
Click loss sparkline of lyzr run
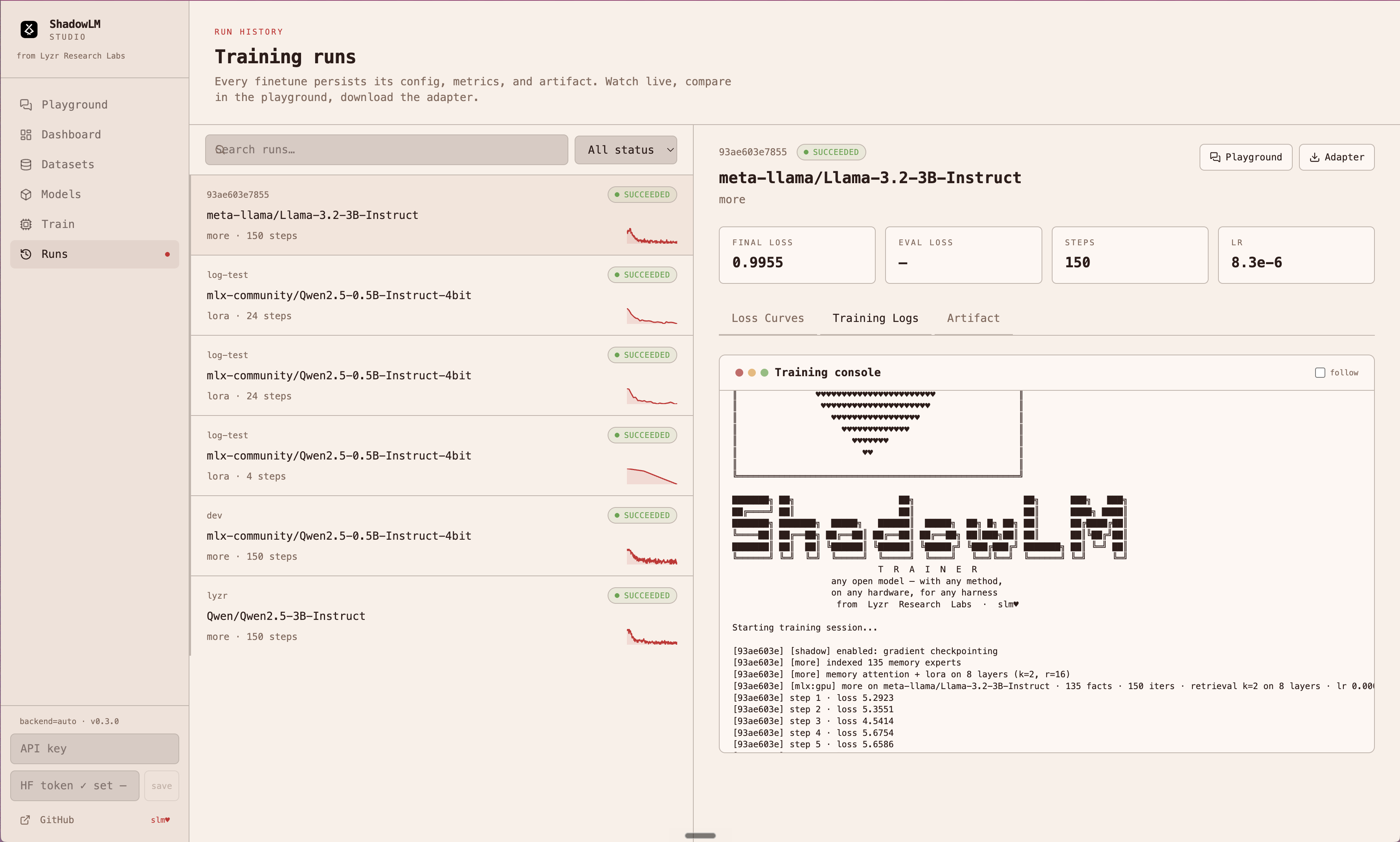coord(652,636)
